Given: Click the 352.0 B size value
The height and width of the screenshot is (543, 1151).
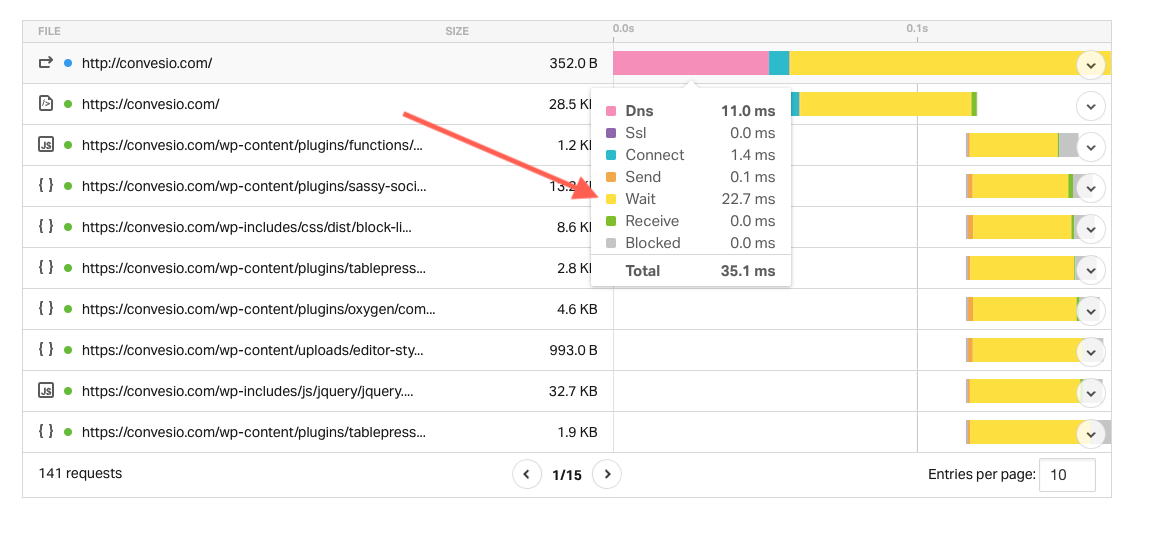Looking at the screenshot, I should [x=573, y=63].
